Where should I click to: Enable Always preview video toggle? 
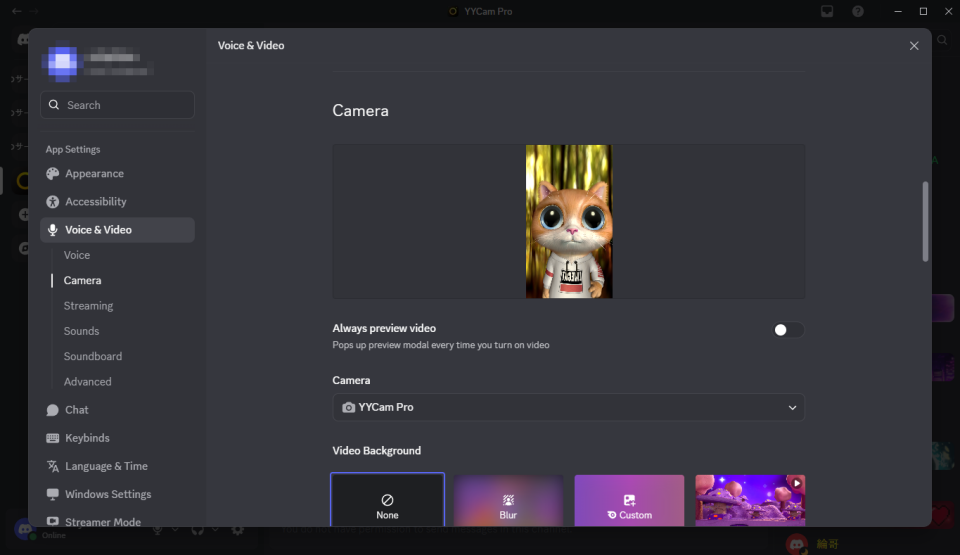coord(787,330)
